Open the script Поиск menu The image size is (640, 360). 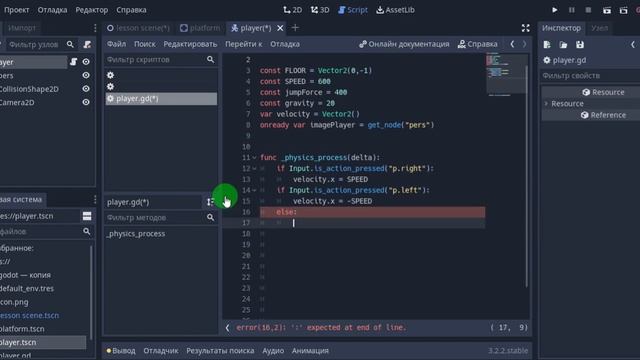point(144,44)
